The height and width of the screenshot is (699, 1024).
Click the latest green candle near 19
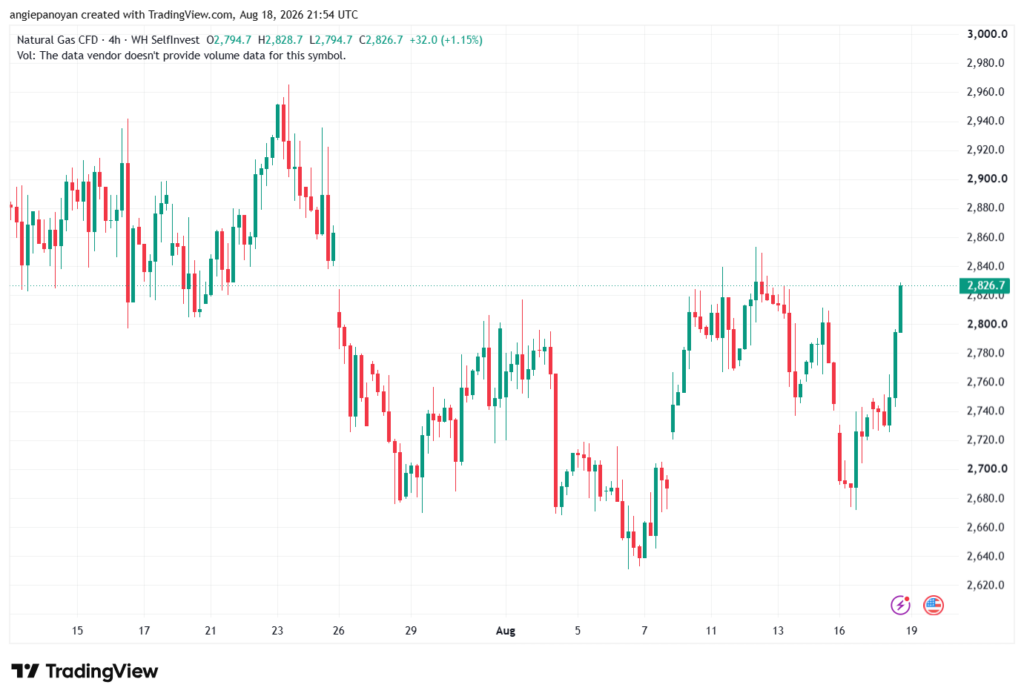(x=901, y=309)
